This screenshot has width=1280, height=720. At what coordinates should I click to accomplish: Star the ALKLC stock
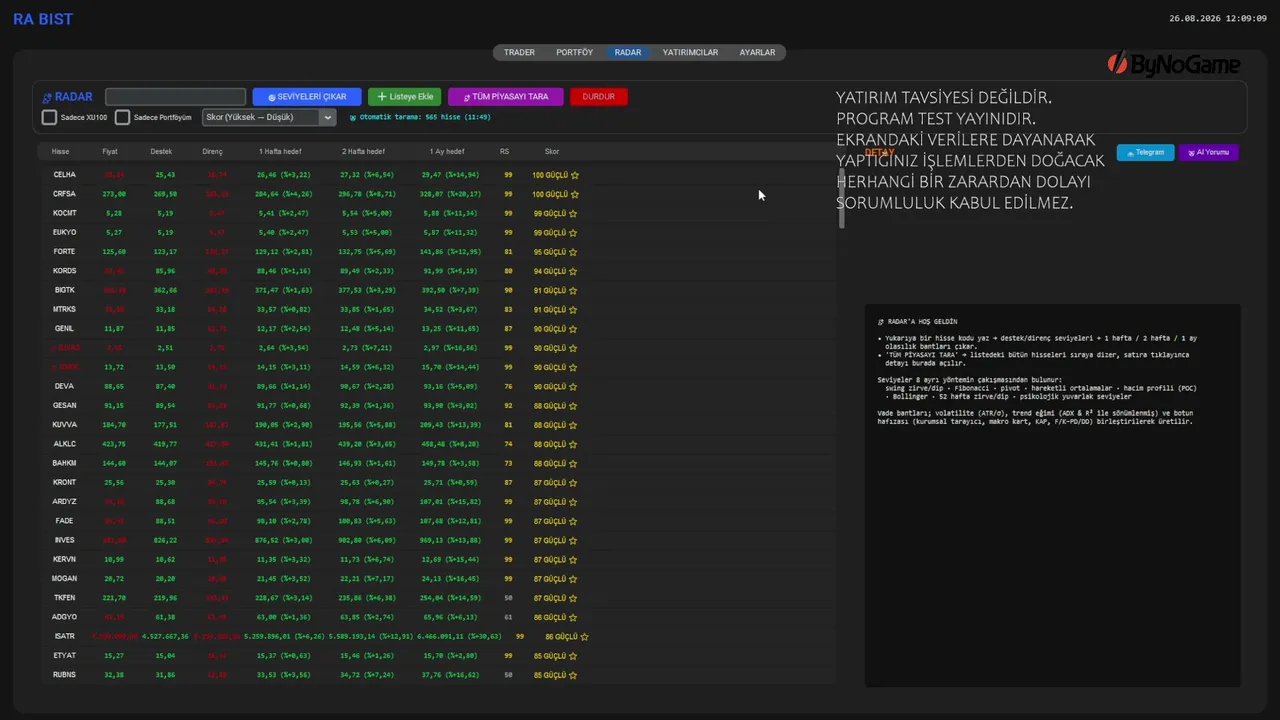tap(575, 444)
